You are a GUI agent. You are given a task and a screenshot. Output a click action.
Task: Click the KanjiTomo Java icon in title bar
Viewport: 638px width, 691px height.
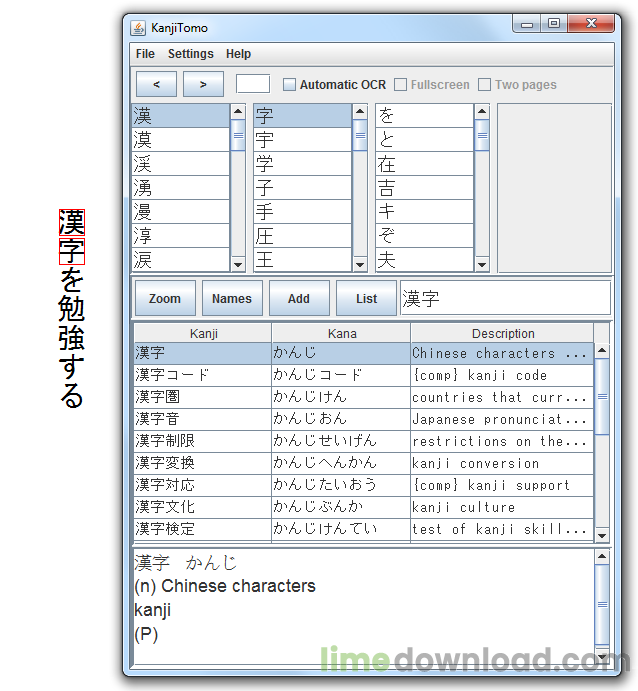[x=138, y=28]
